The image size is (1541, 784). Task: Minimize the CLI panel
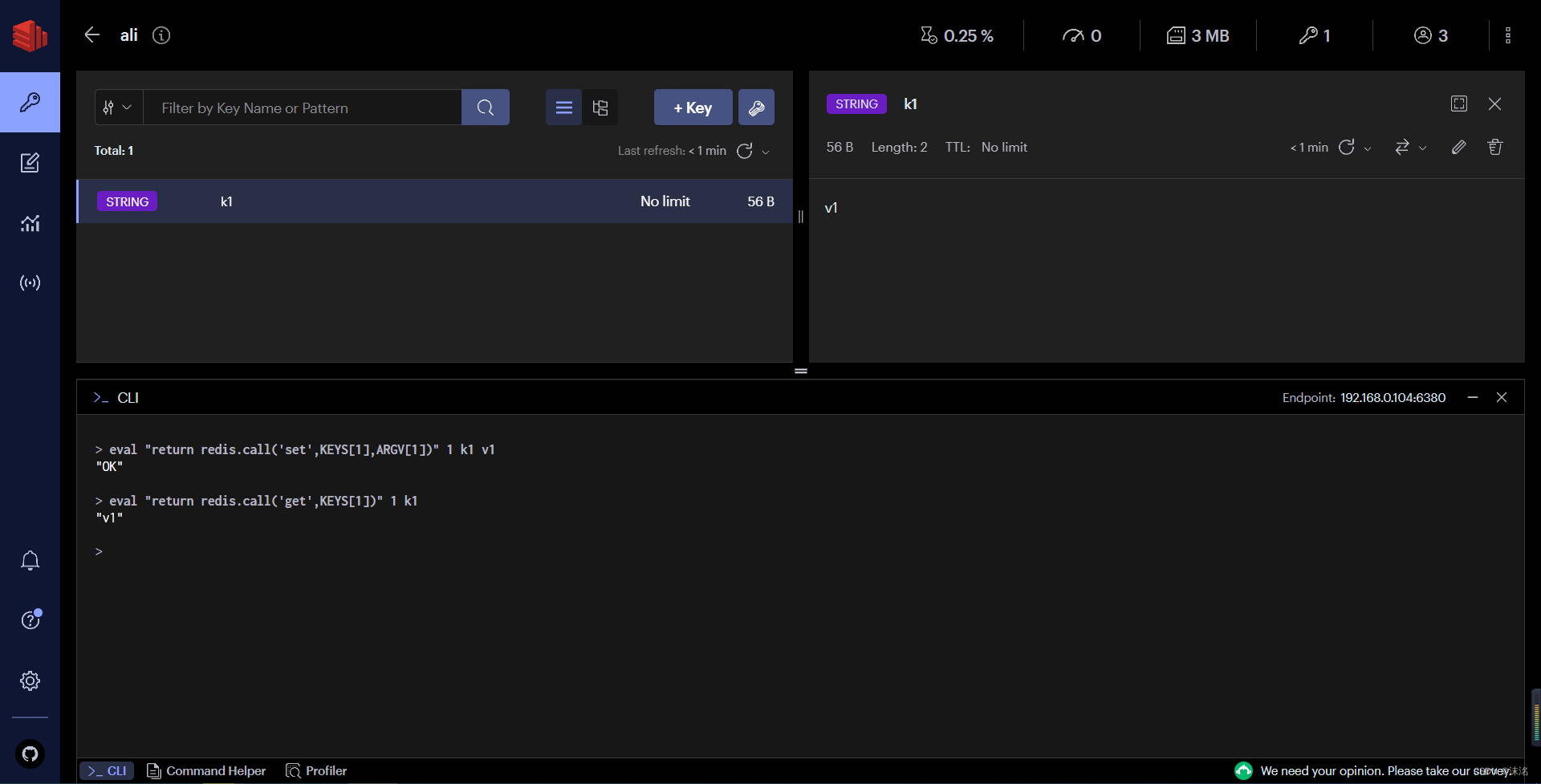click(1473, 396)
